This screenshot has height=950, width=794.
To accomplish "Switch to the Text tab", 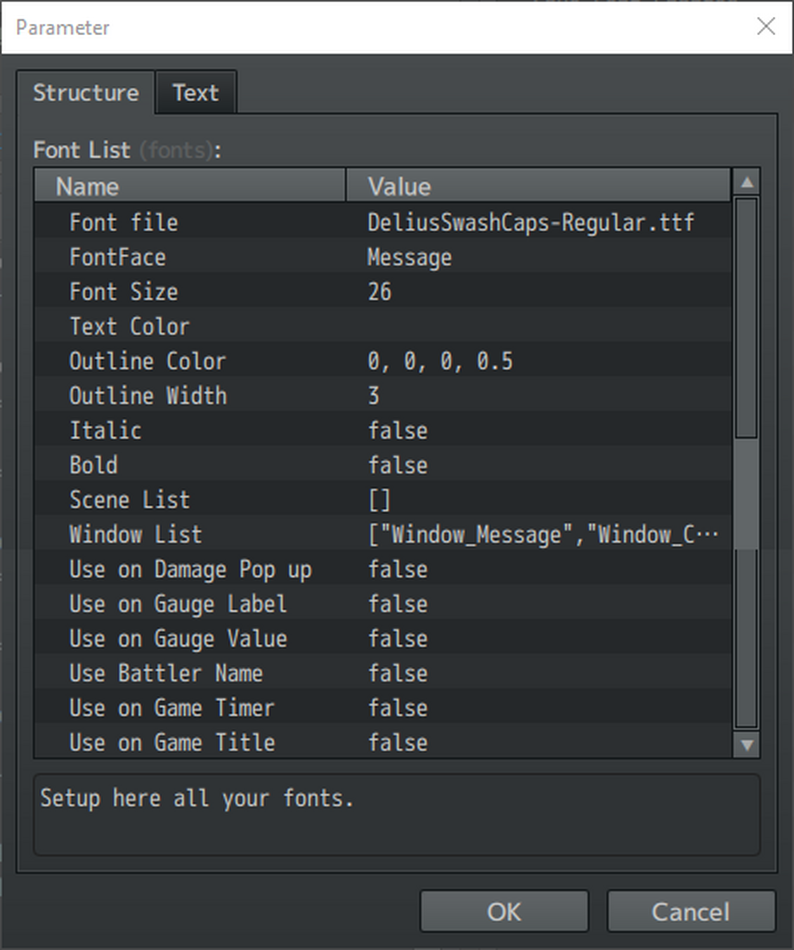I will tap(196, 92).
